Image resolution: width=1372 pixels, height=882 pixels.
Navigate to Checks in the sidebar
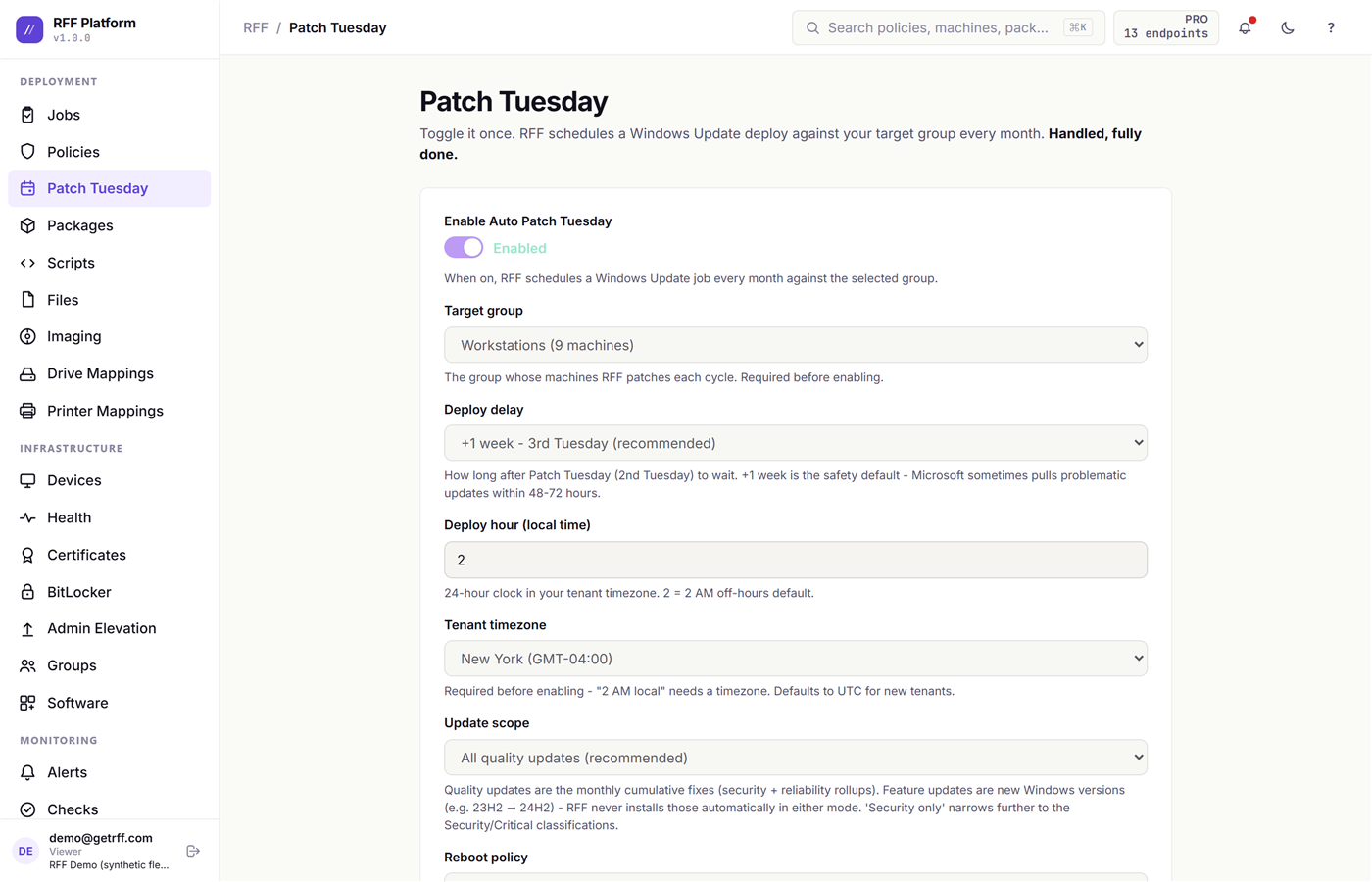[x=110, y=809]
